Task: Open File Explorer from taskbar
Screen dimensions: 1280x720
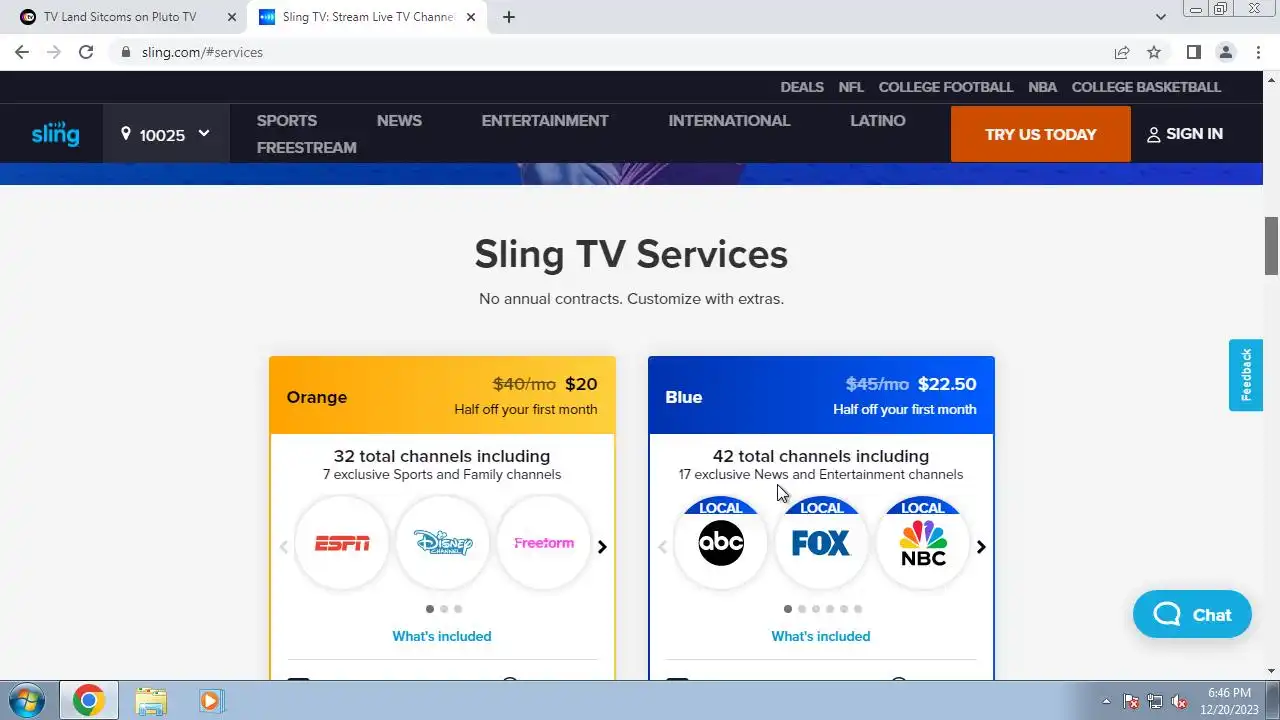Action: point(151,701)
